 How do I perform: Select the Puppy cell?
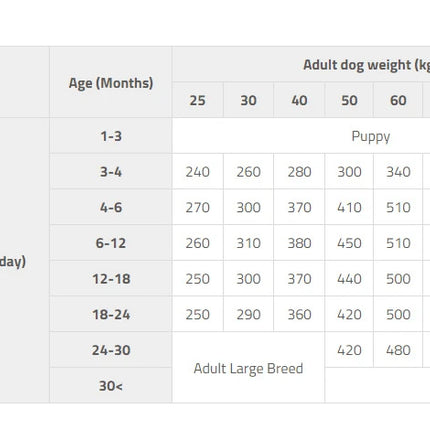coord(371,136)
